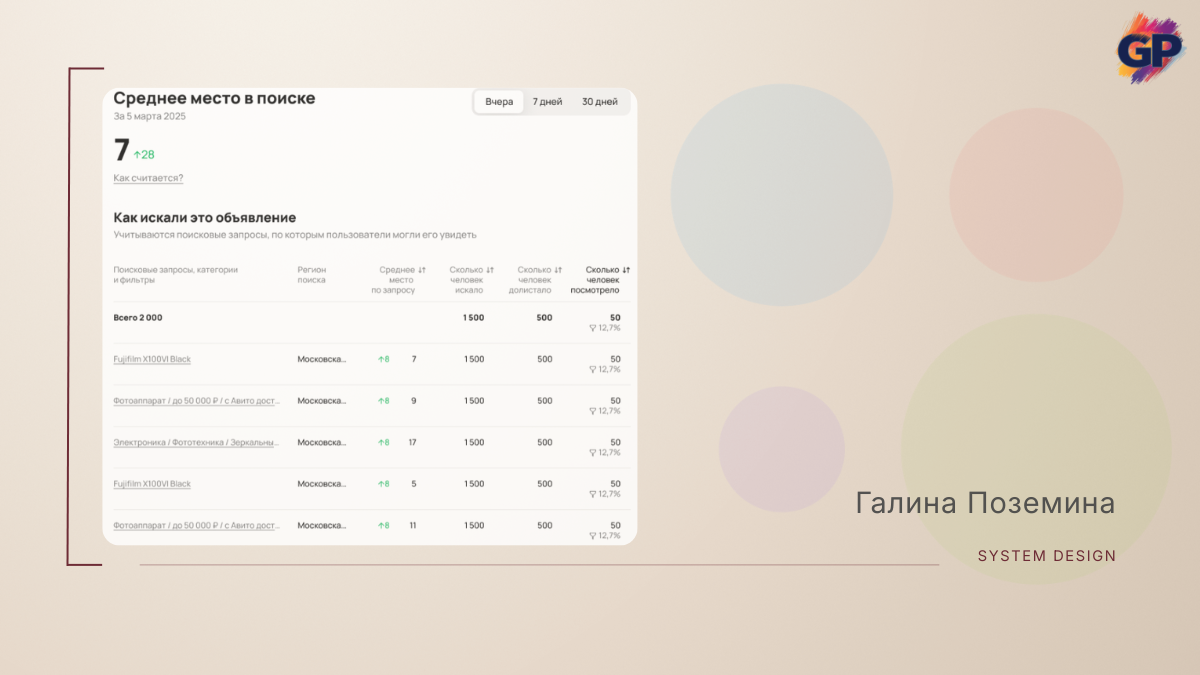The image size is (1200, 675).
Task: Click the За 5 марта 2025 date text
Action: (x=150, y=116)
